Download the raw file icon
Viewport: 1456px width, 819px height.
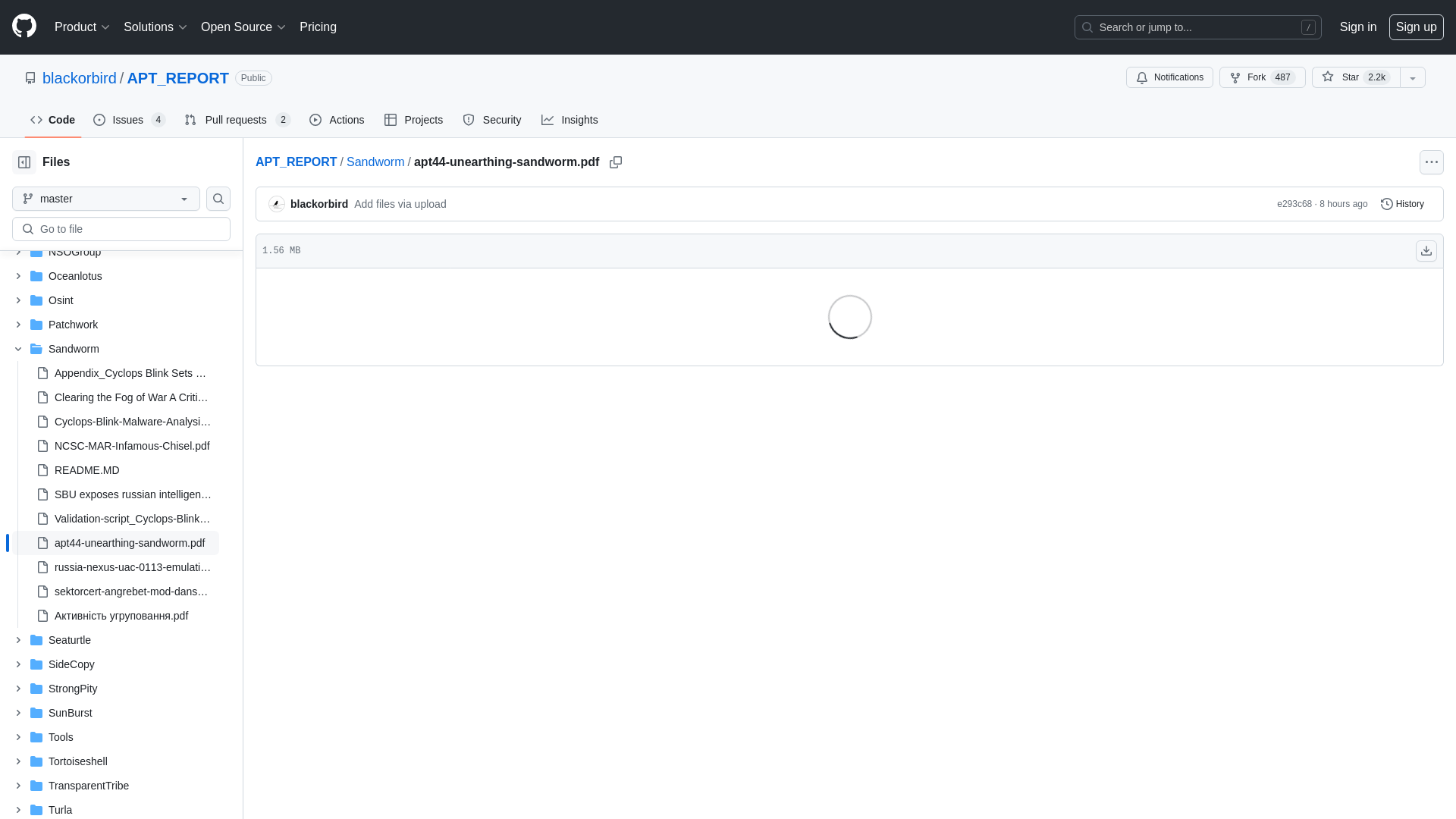pyautogui.click(x=1426, y=251)
